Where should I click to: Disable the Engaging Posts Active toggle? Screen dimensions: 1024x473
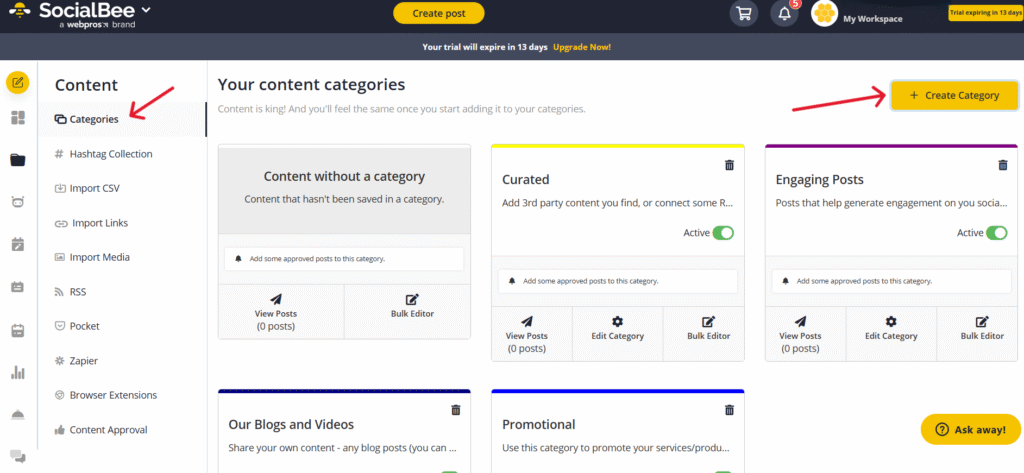(x=996, y=233)
